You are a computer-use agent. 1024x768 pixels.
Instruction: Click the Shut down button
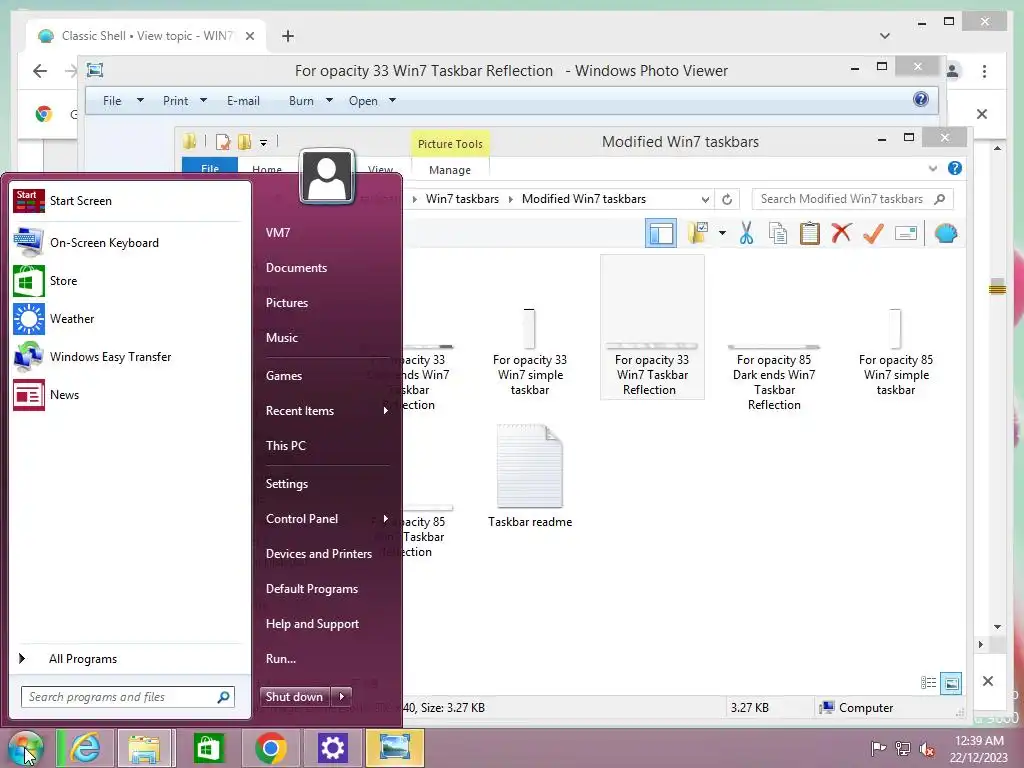pyautogui.click(x=295, y=697)
